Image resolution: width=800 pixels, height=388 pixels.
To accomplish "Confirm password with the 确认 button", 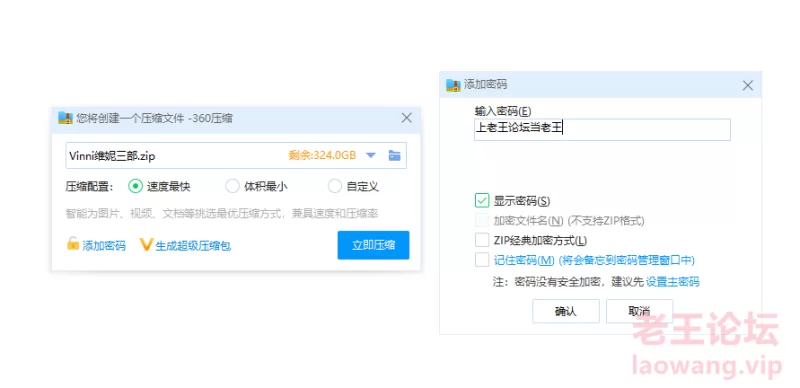I will pos(565,311).
